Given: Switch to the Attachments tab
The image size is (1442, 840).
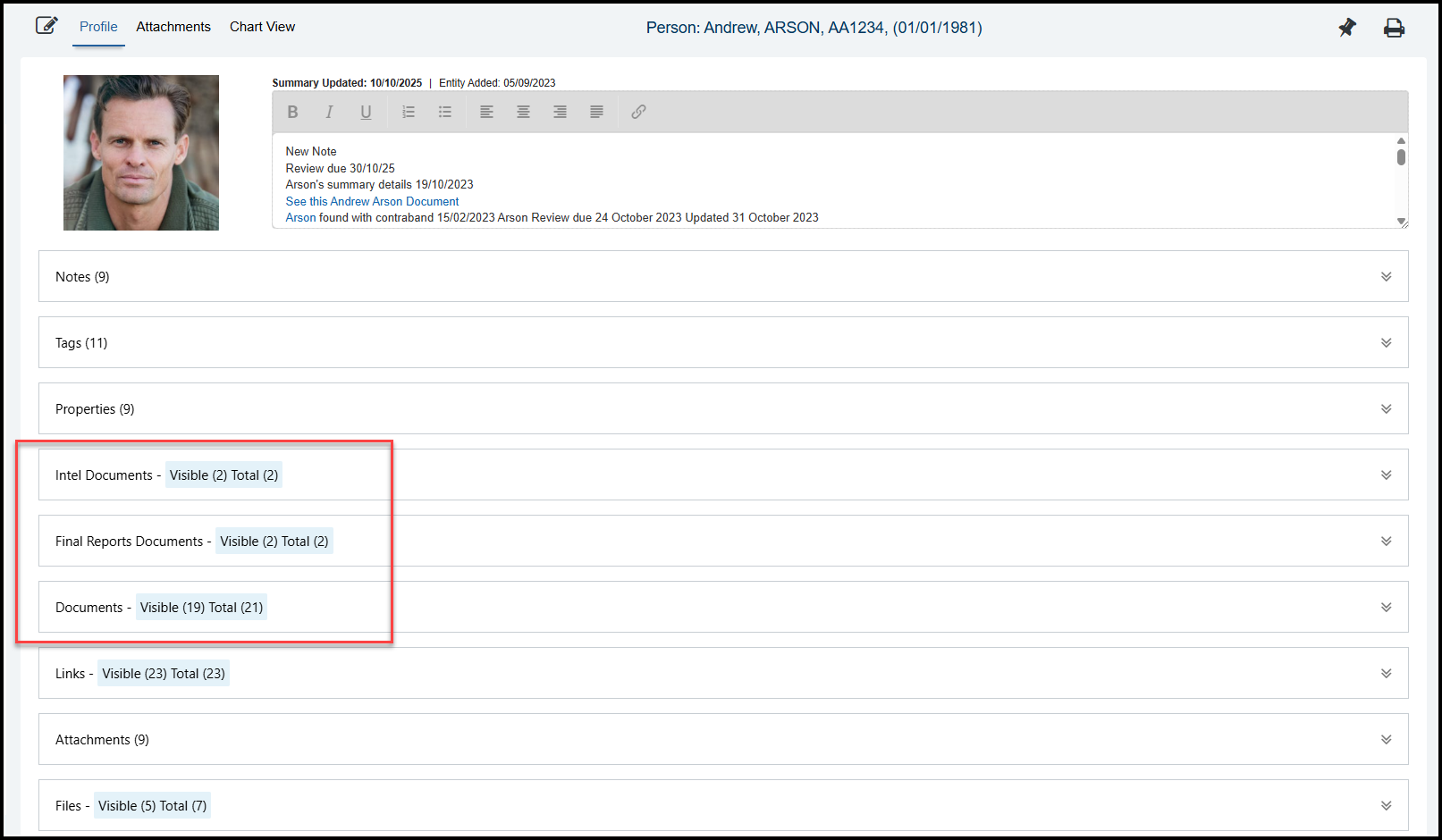Looking at the screenshot, I should coord(173,27).
